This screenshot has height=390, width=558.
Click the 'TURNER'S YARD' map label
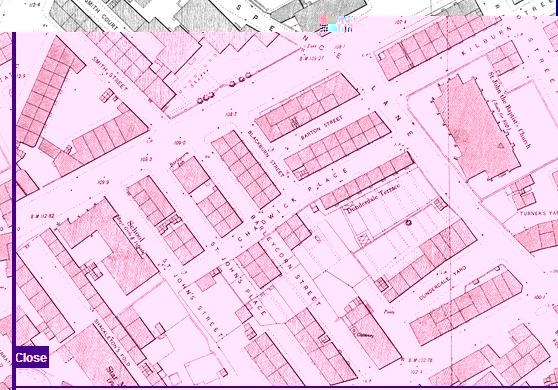538,214
